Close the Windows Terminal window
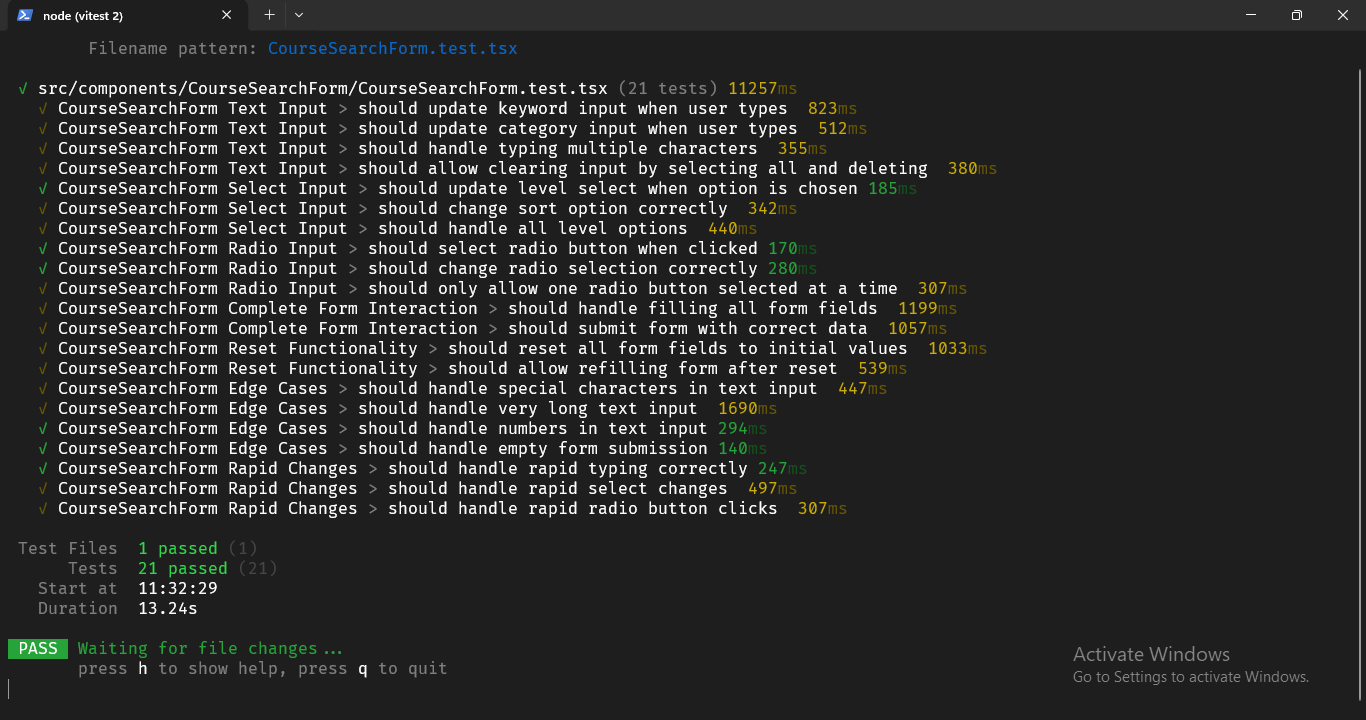 [1343, 15]
